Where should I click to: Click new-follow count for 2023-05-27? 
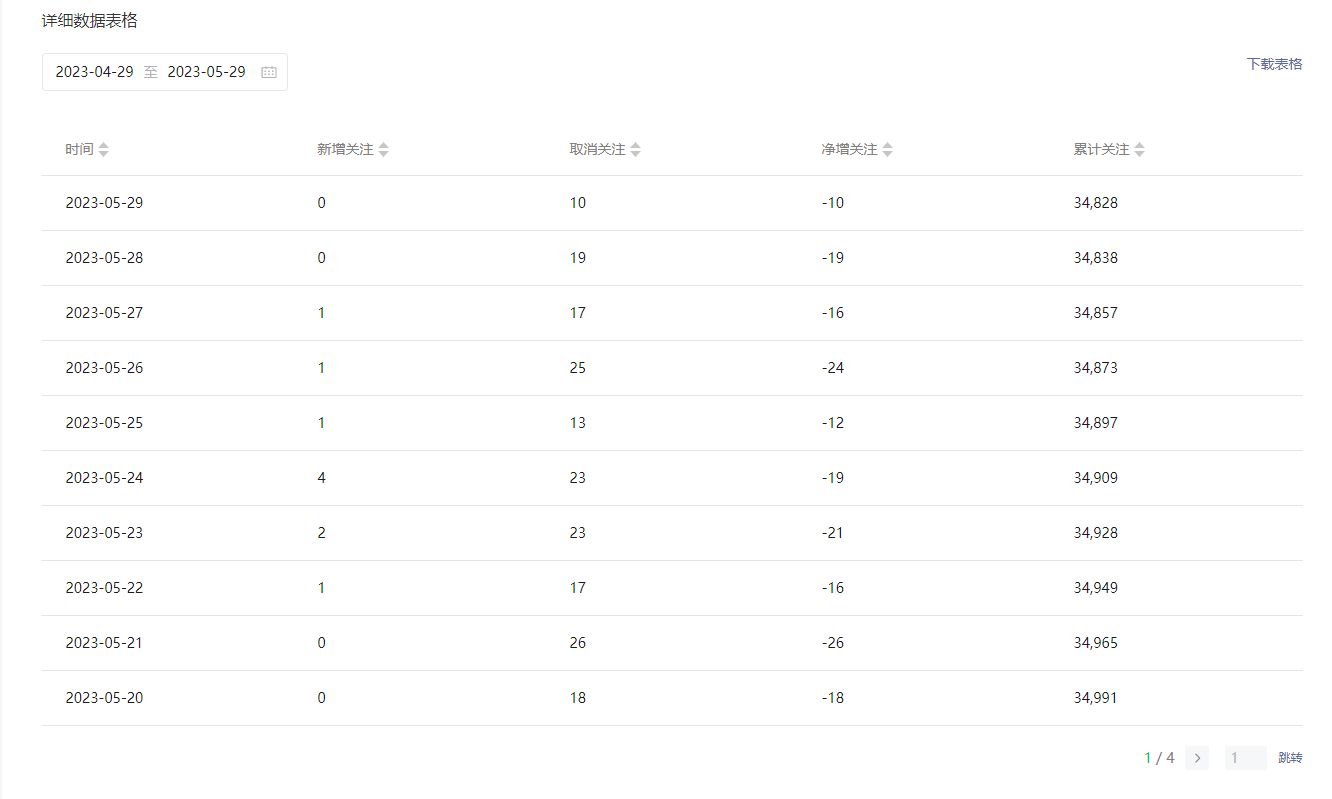[x=321, y=313]
